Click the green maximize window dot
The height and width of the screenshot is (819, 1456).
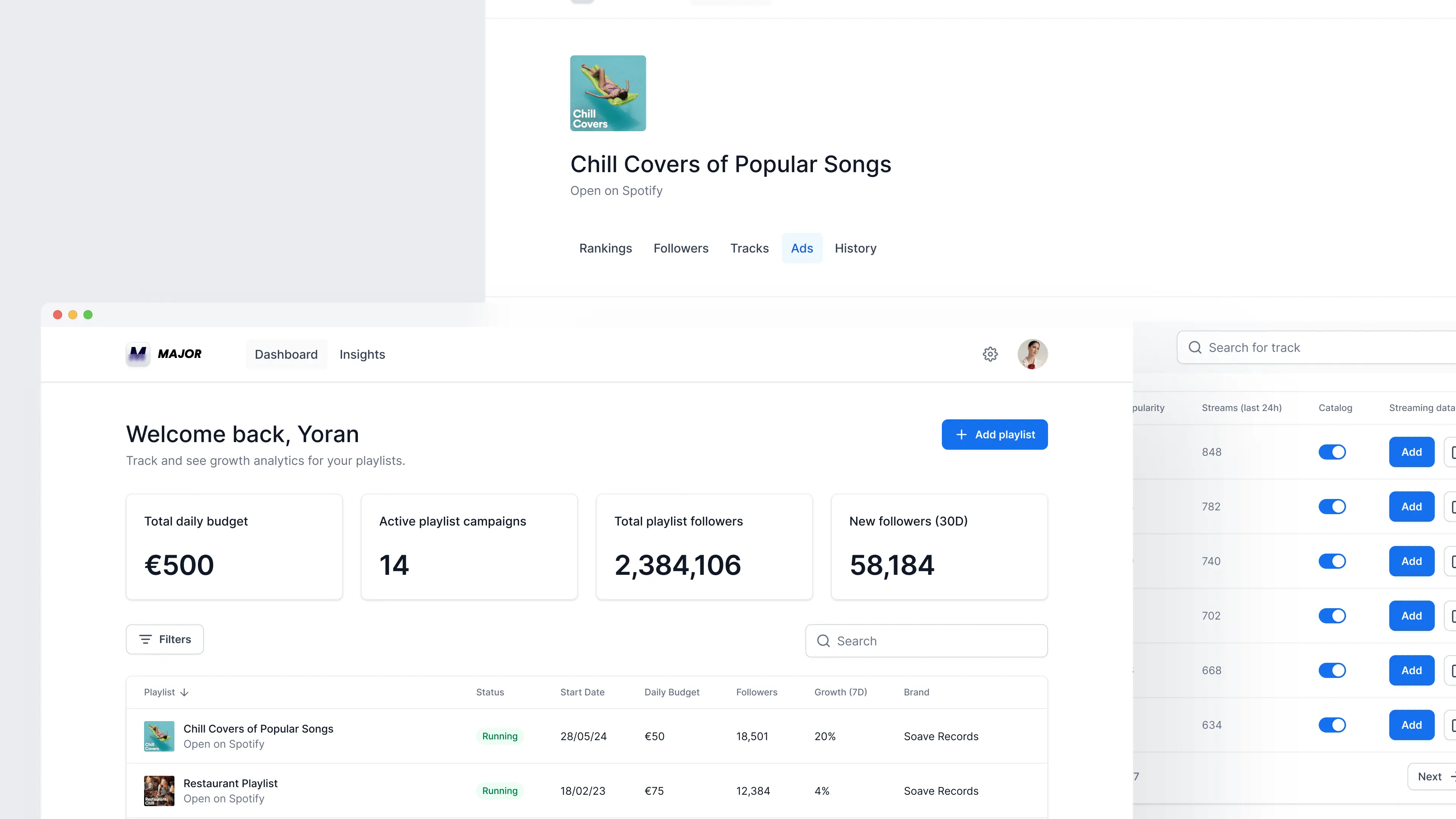(x=88, y=315)
